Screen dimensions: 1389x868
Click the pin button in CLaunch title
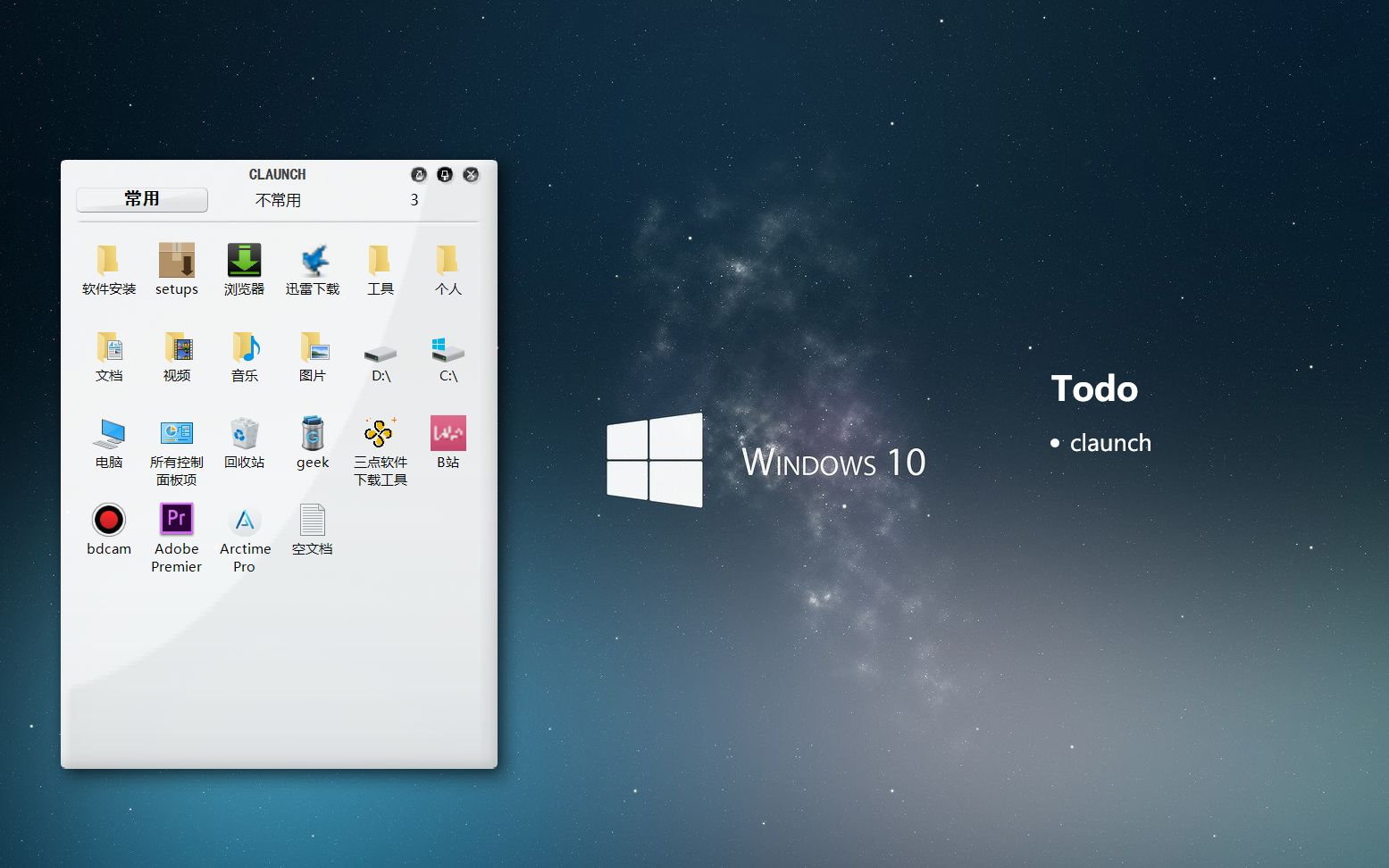[445, 174]
